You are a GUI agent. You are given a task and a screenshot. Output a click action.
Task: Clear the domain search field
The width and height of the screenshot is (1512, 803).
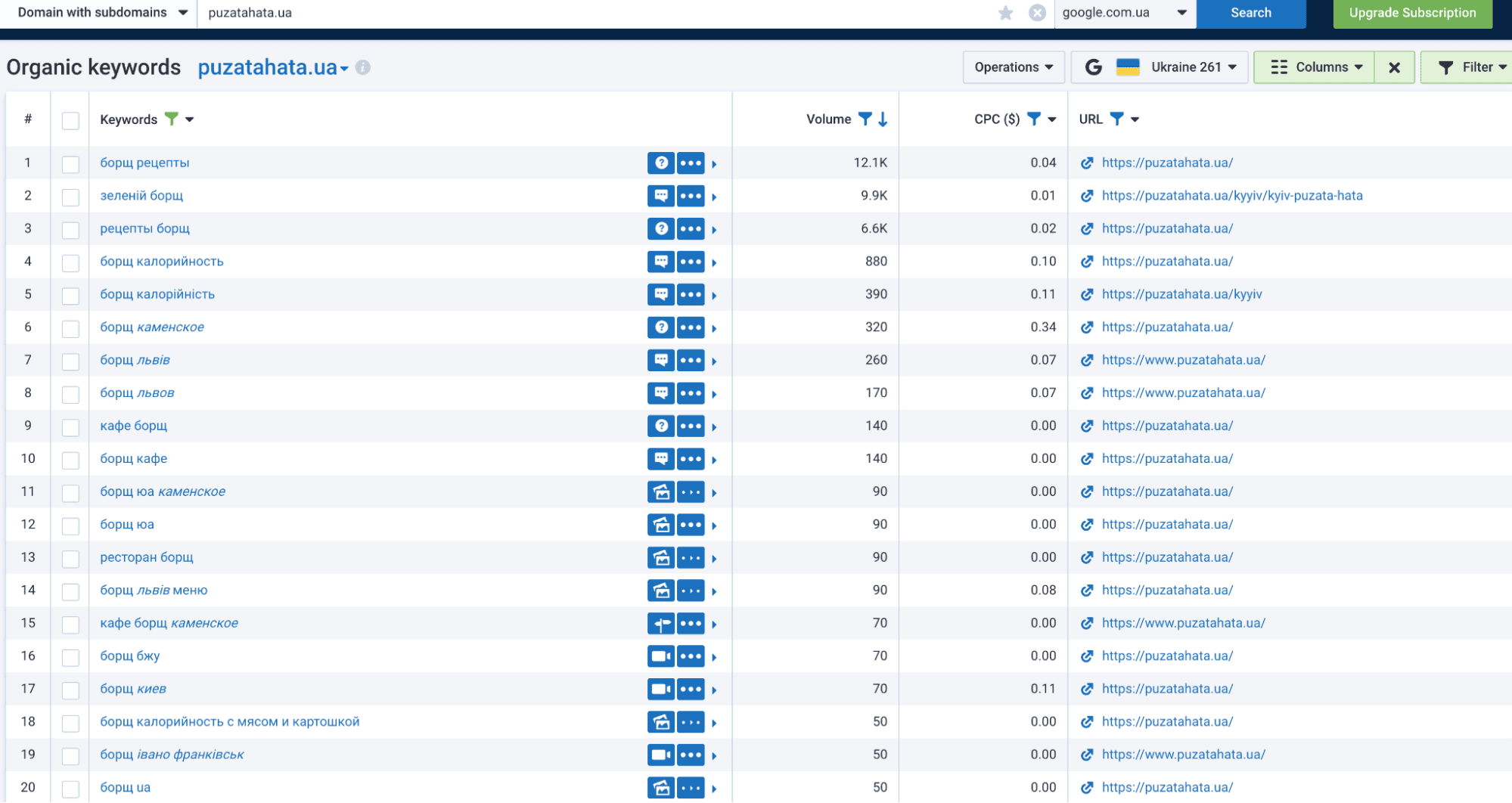pyautogui.click(x=1037, y=13)
